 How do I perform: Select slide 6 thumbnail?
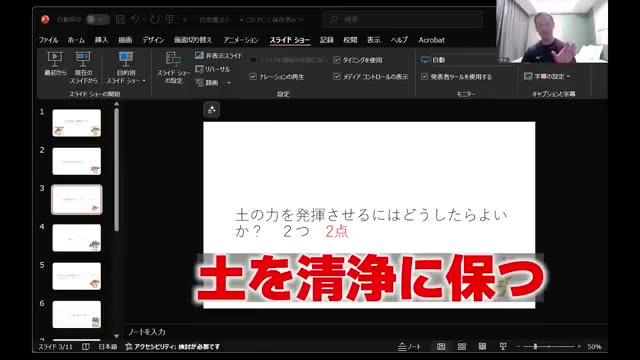tap(77, 314)
